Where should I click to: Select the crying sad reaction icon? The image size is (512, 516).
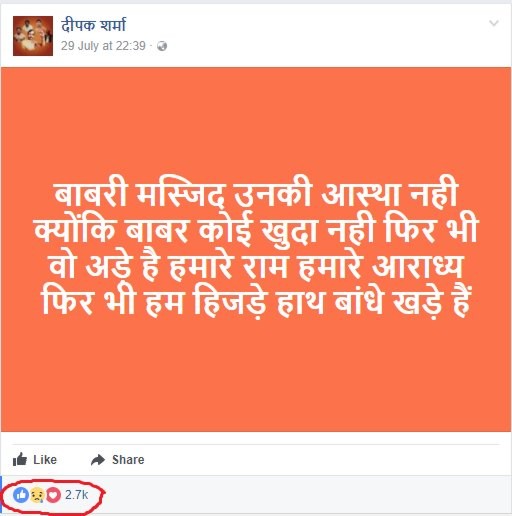click(x=37, y=495)
